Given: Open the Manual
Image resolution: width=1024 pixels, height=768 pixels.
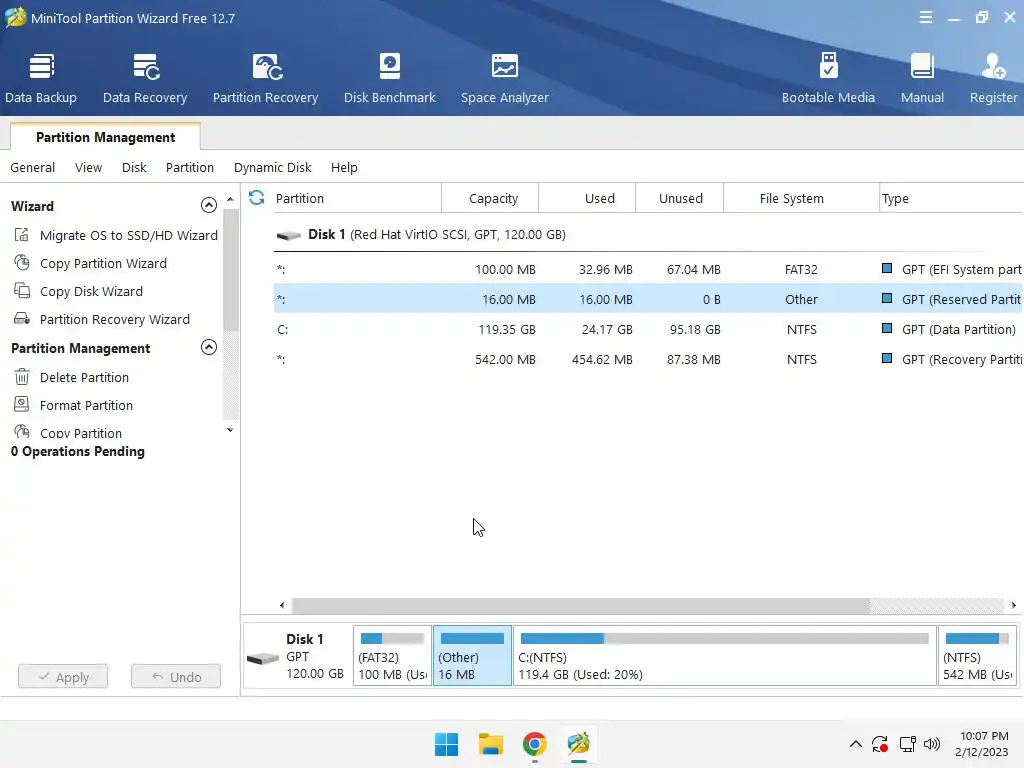Looking at the screenshot, I should [x=922, y=78].
